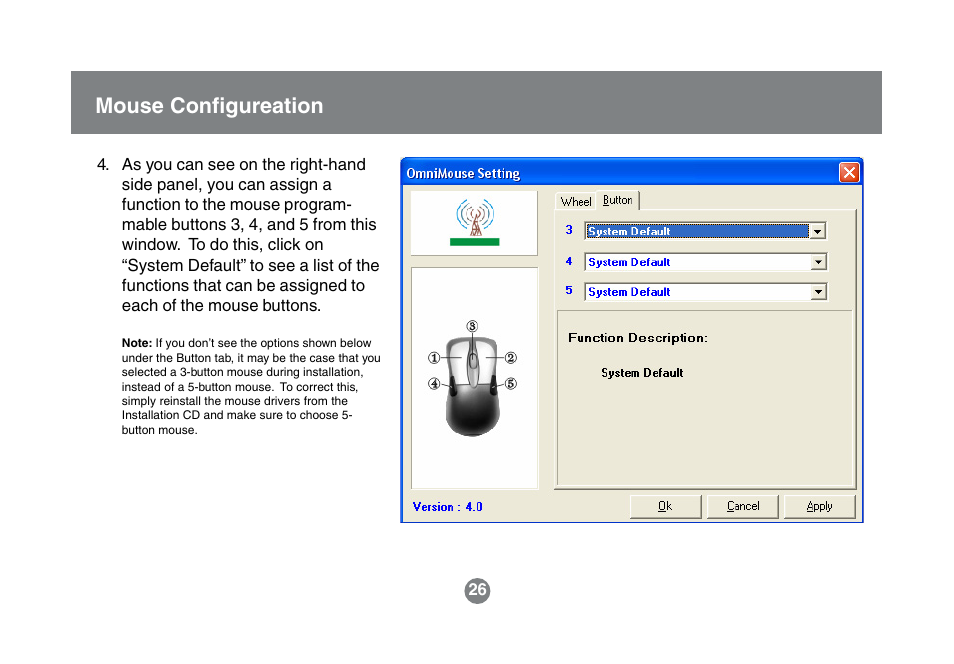Image resolution: width=954 pixels, height=664 pixels.
Task: Close the OmniMouse Setting dialog
Action: coord(849,173)
